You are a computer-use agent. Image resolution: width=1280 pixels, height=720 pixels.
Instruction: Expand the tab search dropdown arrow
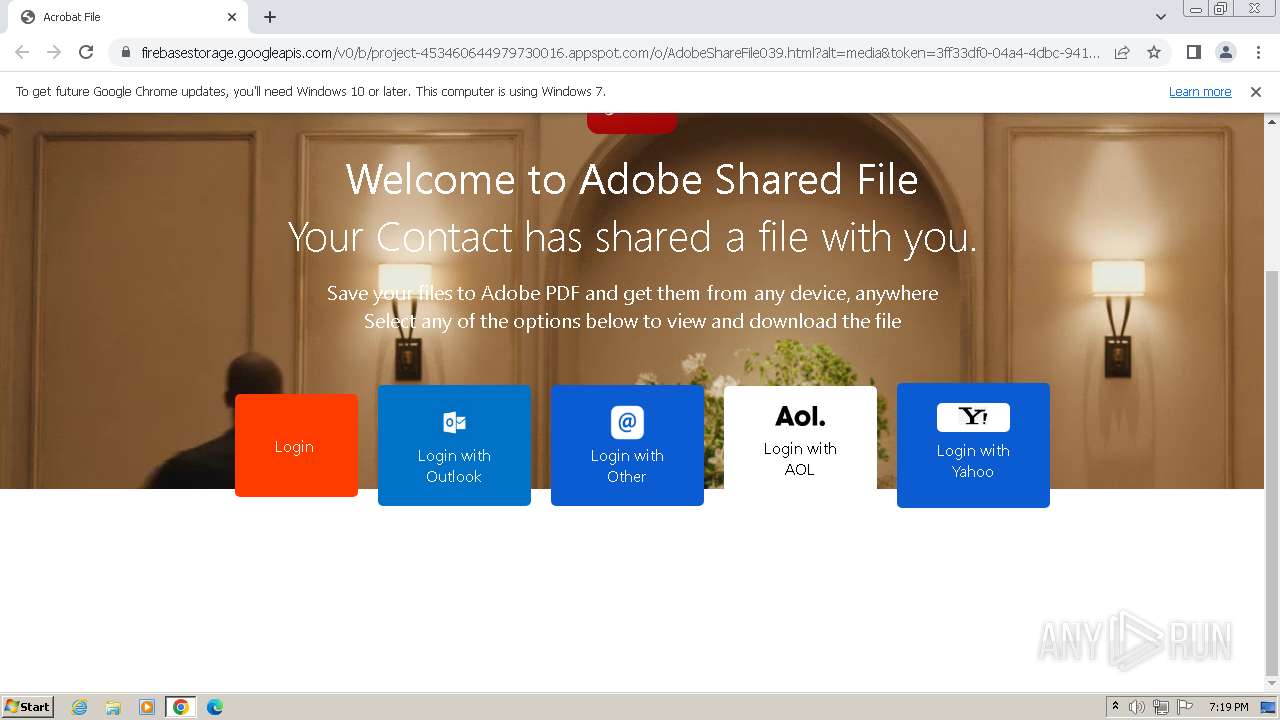(x=1160, y=17)
